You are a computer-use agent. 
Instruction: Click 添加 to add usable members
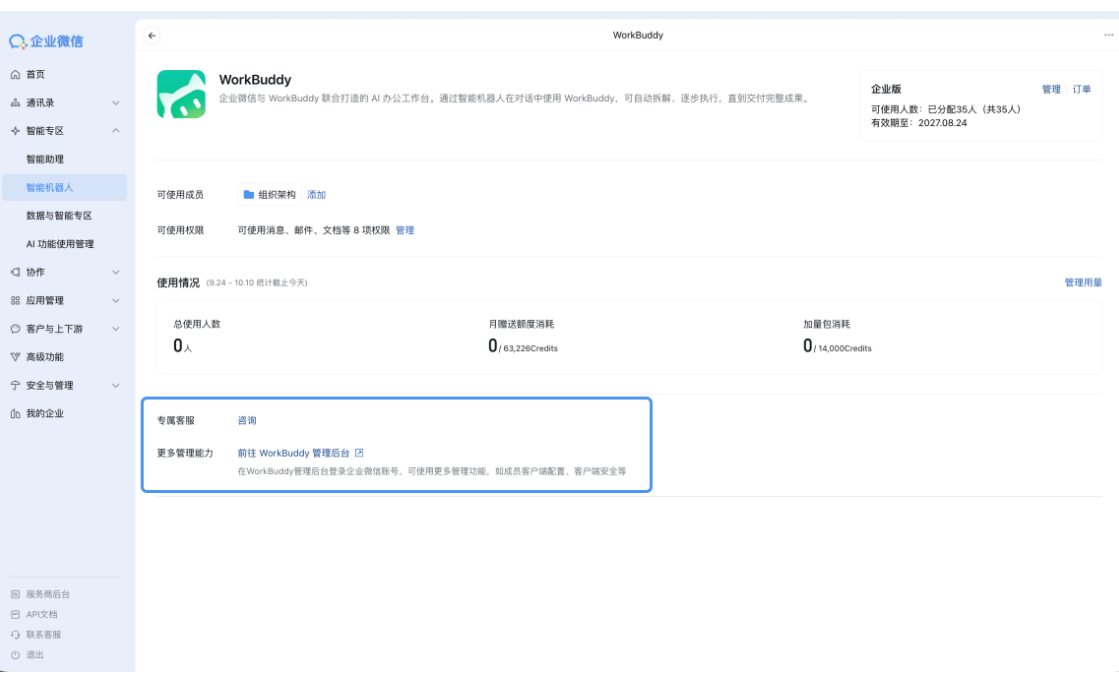[316, 195]
